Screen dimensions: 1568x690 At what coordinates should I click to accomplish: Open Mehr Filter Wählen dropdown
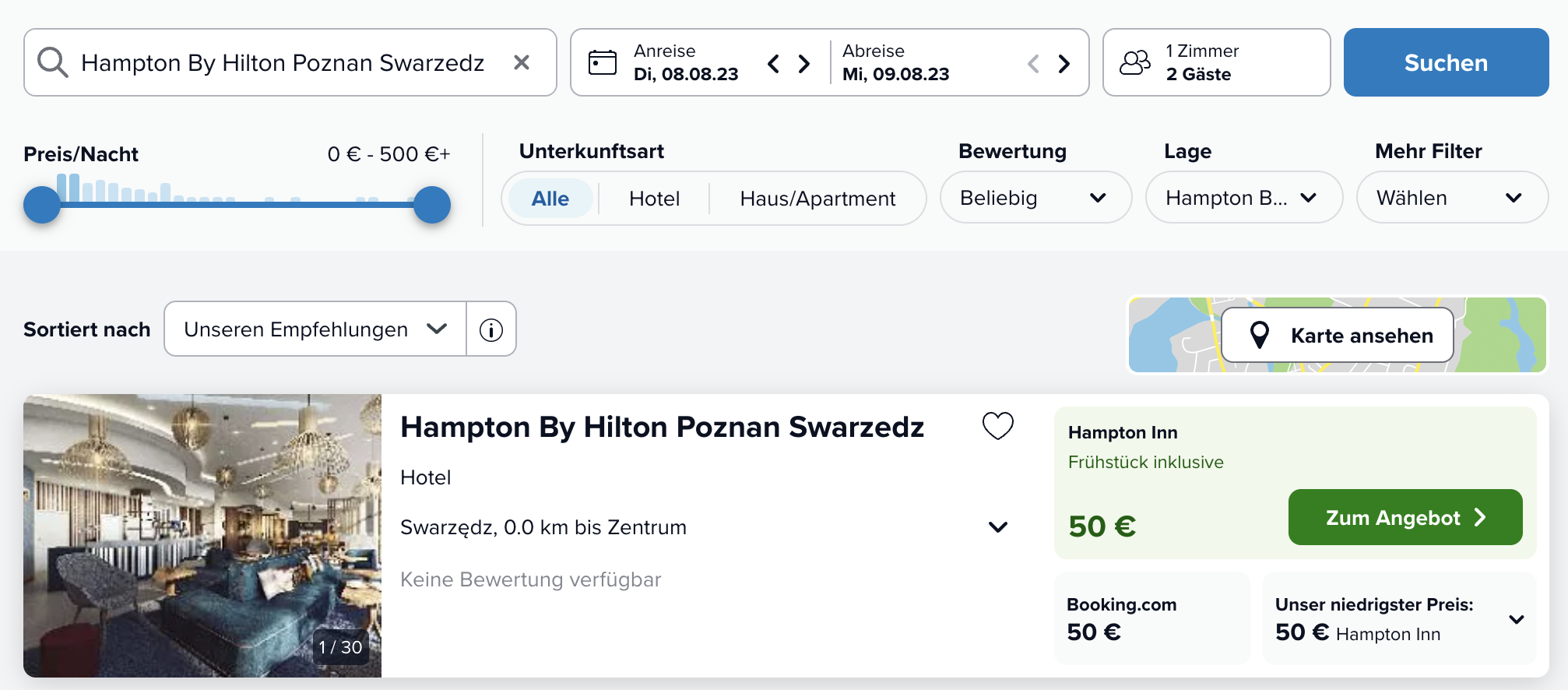point(1452,198)
